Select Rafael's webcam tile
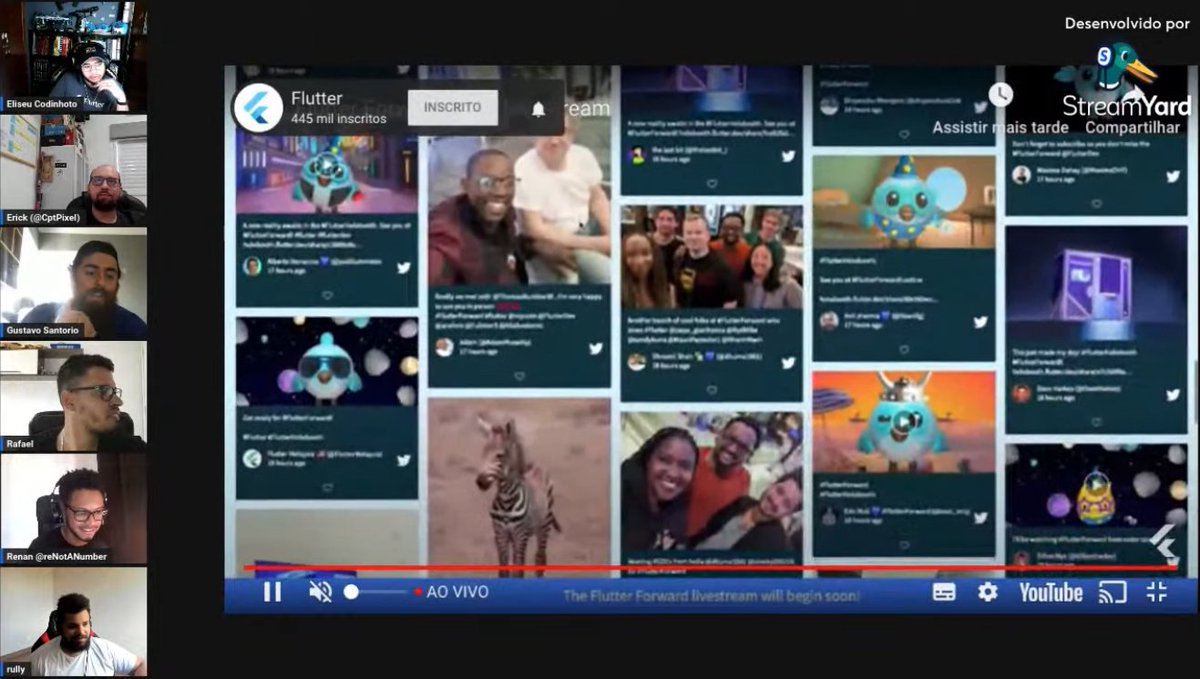 tap(74, 397)
